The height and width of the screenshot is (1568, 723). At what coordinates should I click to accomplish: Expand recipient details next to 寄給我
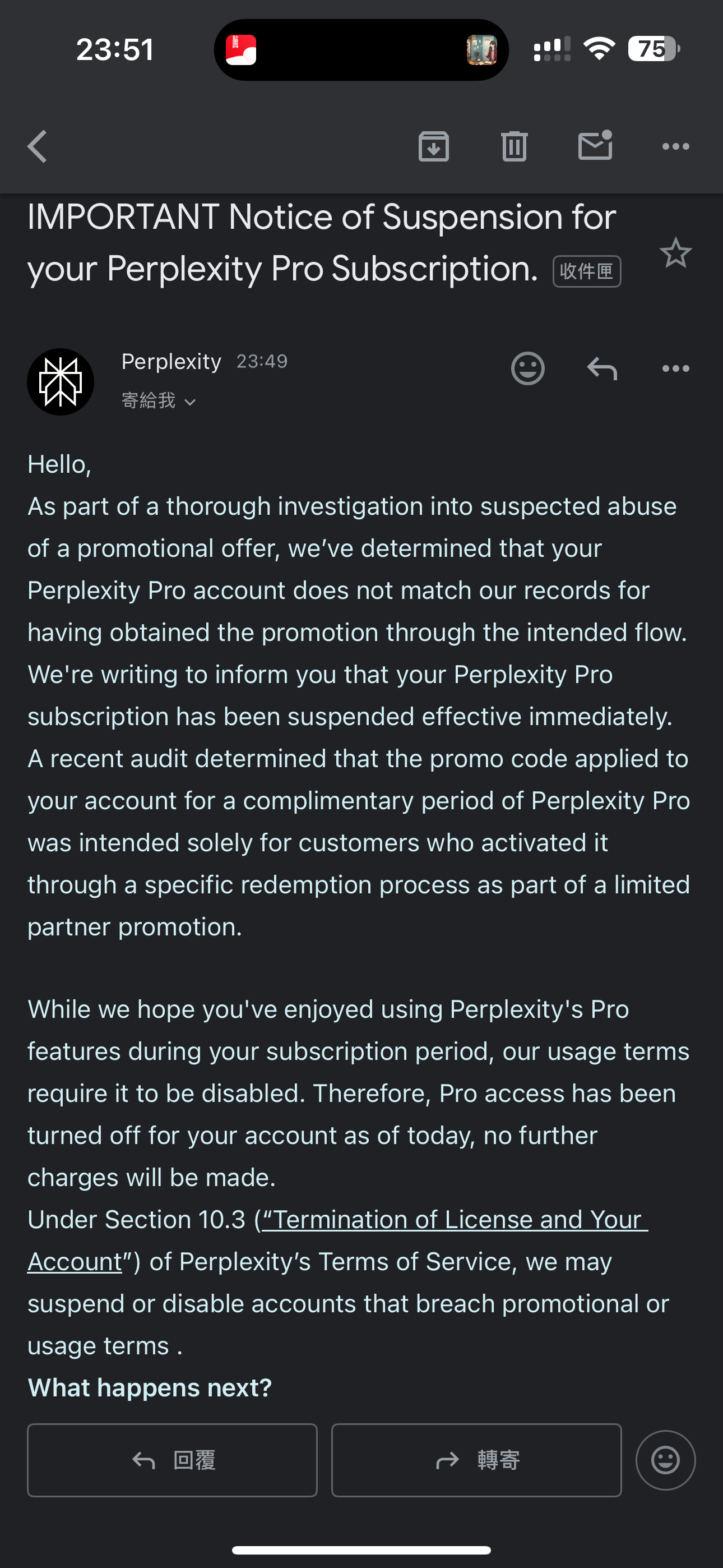tap(189, 402)
